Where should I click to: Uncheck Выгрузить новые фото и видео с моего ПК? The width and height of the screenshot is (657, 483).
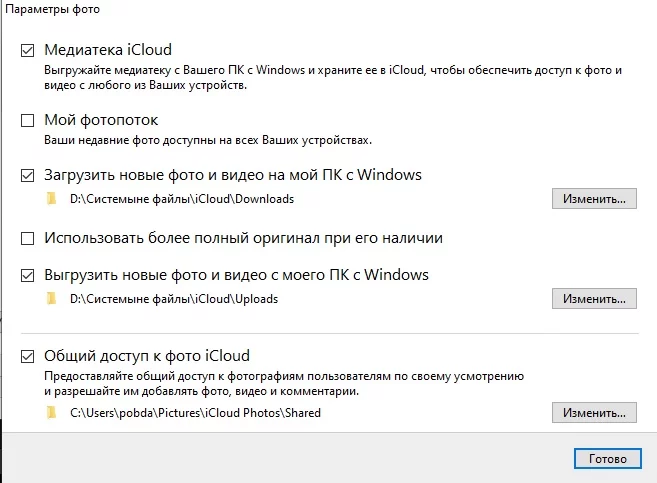pos(27,275)
